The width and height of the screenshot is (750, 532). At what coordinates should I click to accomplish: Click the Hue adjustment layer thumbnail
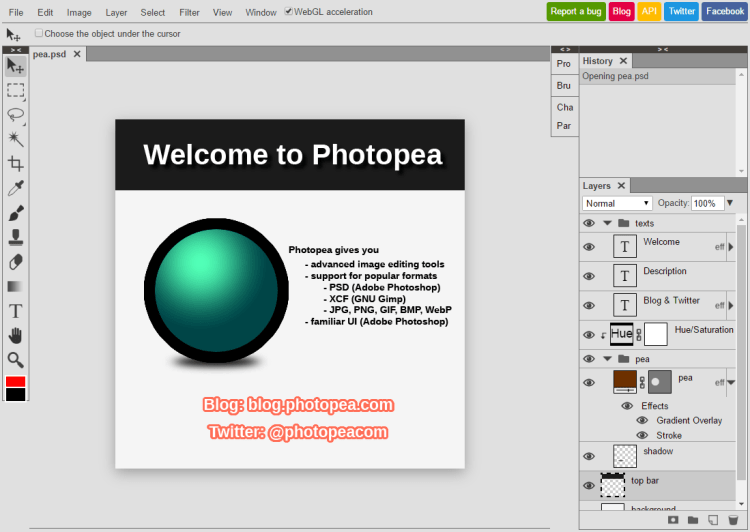[621, 334]
